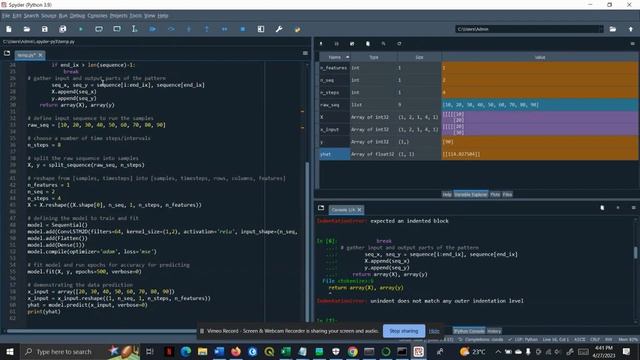Save all files icon
Screen dimensions: 640x360
[62, 29]
